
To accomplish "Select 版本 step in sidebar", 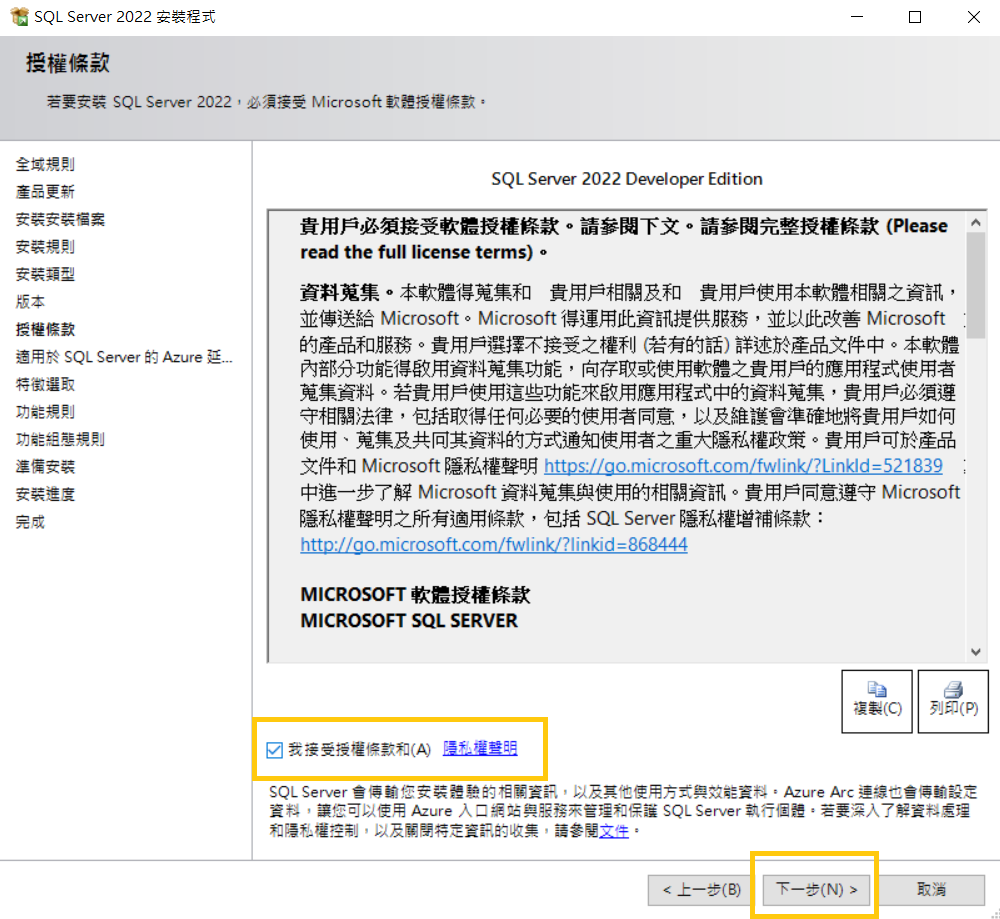I will coord(31,302).
